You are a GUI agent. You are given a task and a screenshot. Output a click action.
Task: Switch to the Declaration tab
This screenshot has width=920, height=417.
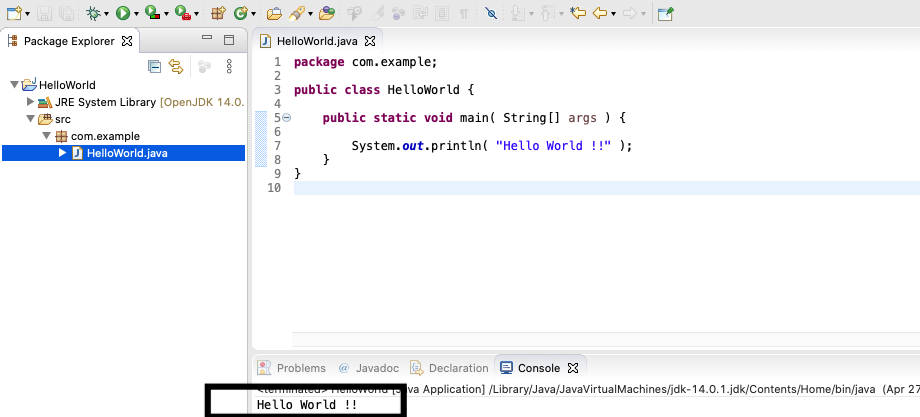[449, 368]
